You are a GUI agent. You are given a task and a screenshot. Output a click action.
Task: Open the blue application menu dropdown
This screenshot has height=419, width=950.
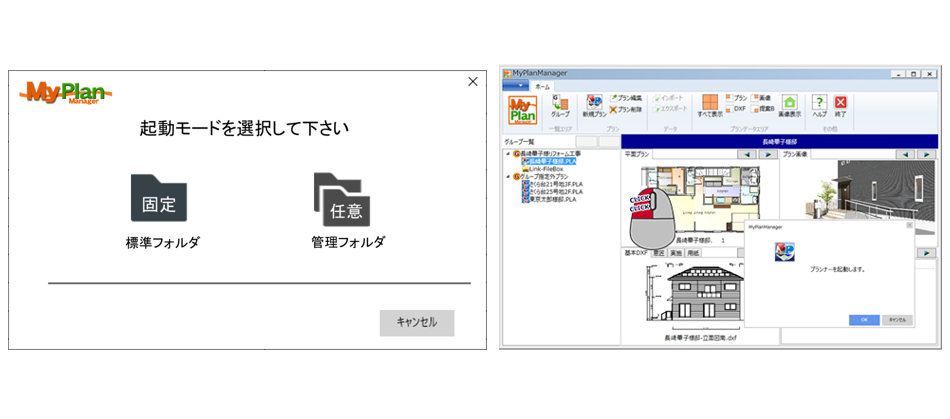click(516, 86)
